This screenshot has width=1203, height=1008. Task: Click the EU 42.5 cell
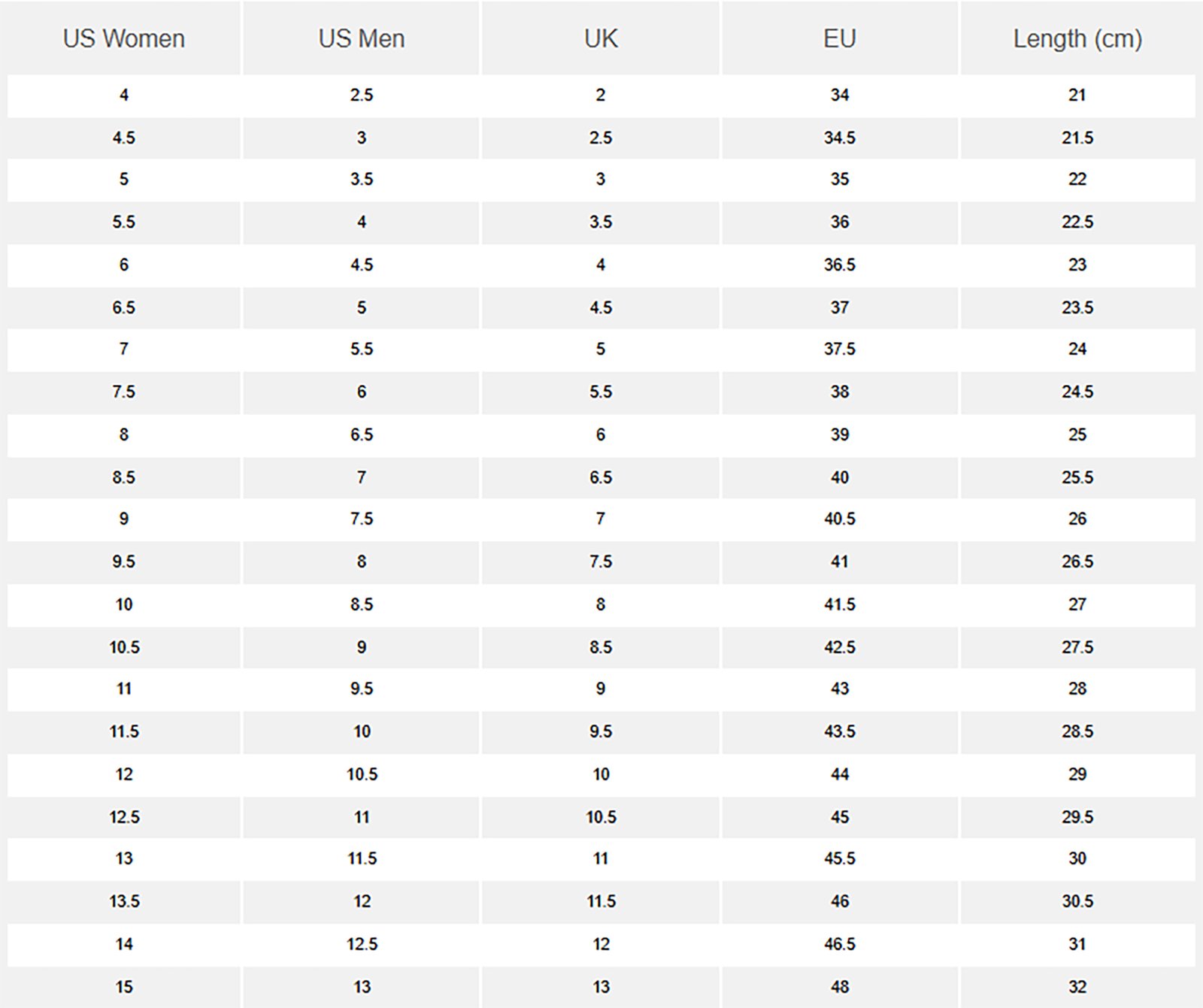tap(840, 646)
